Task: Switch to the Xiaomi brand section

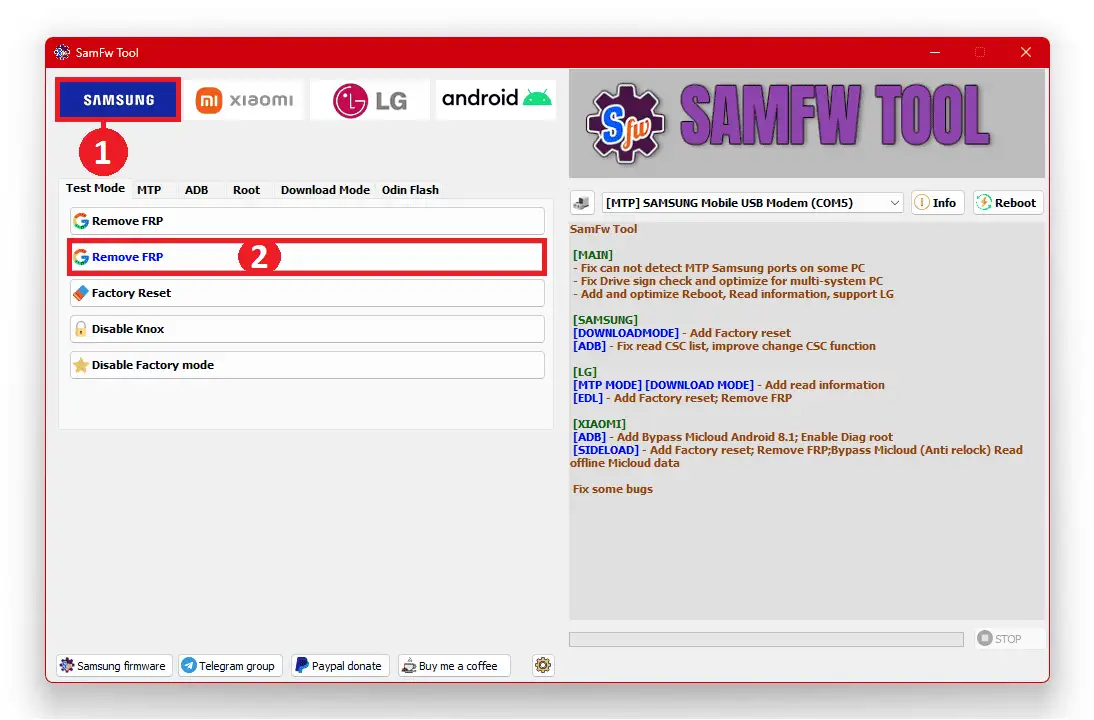Action: 244,100
